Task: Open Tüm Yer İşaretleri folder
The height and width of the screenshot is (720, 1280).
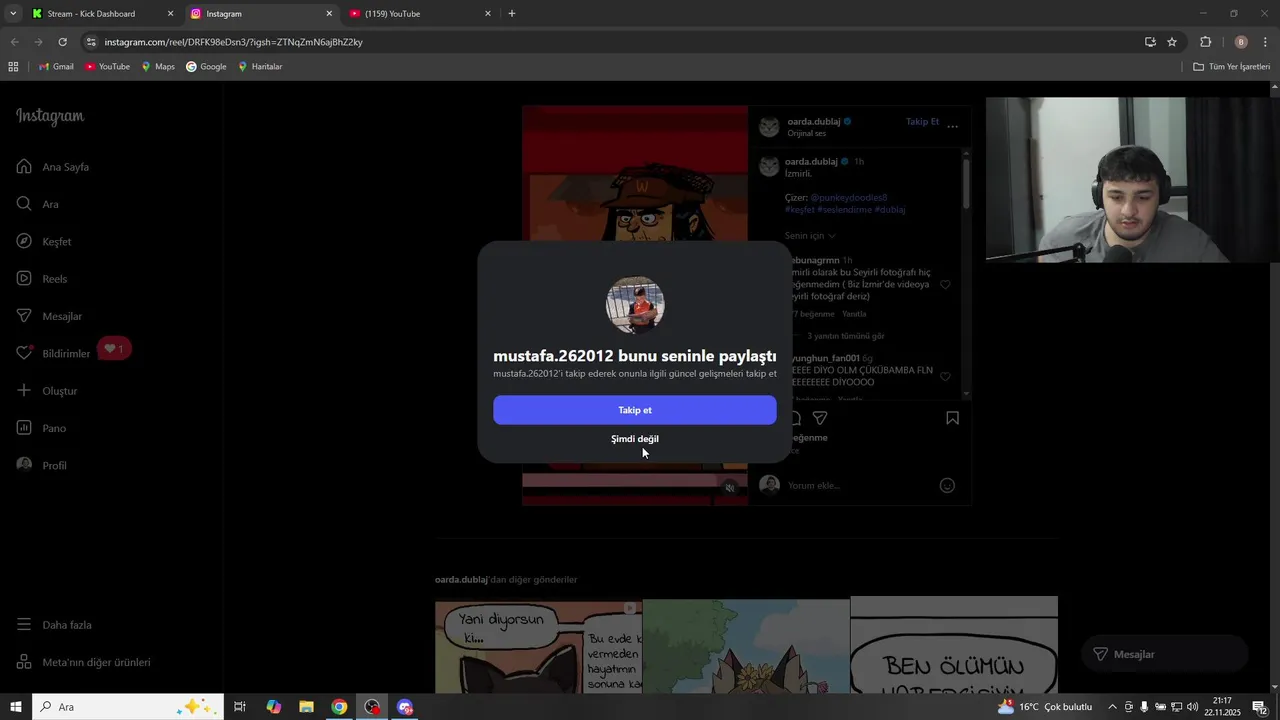Action: coord(1231,67)
